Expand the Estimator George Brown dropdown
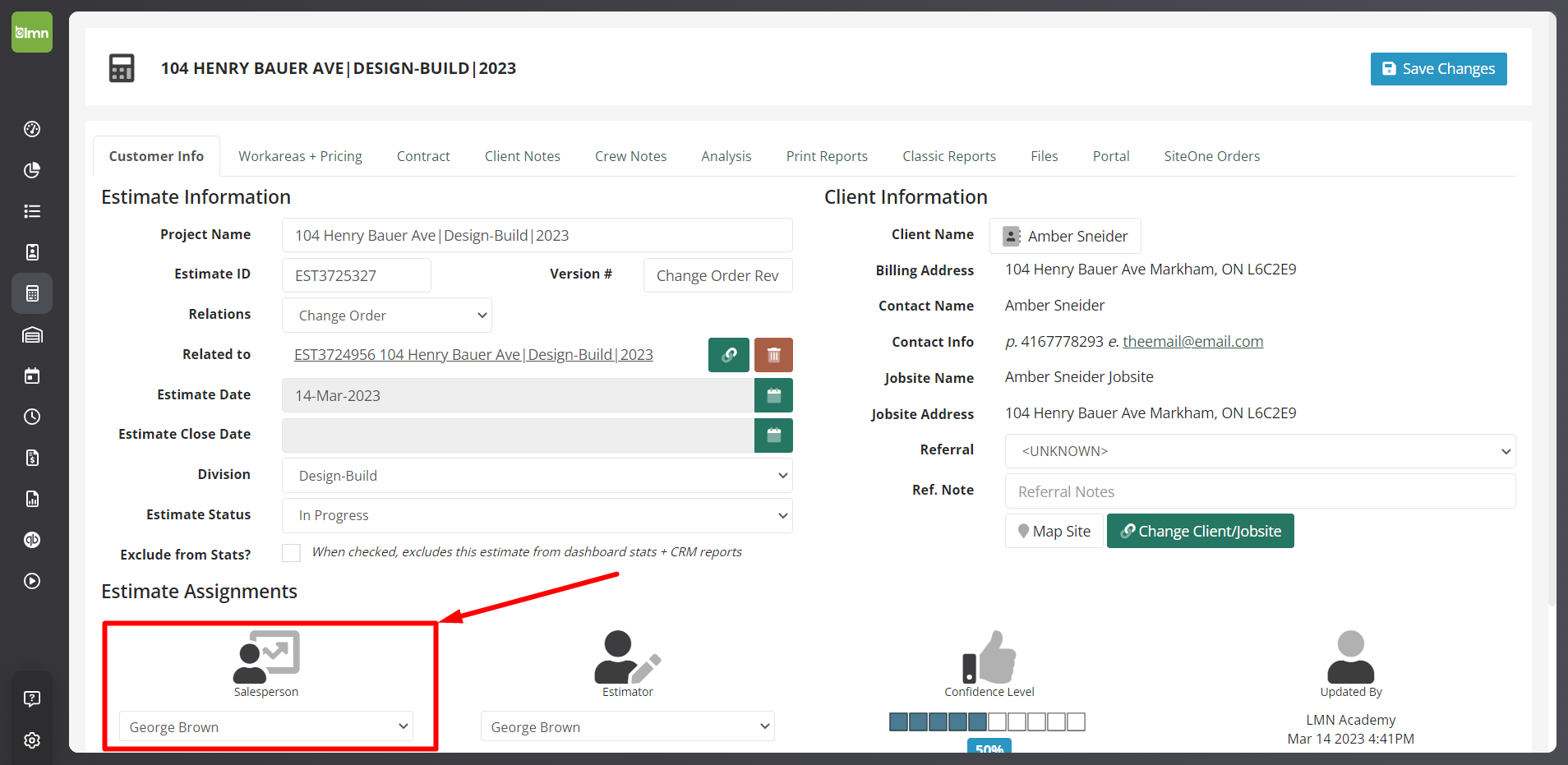The width and height of the screenshot is (1568, 765). click(x=628, y=726)
